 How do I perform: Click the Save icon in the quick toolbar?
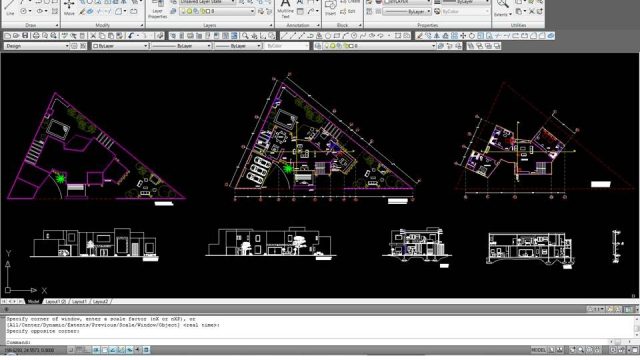click(x=25, y=36)
